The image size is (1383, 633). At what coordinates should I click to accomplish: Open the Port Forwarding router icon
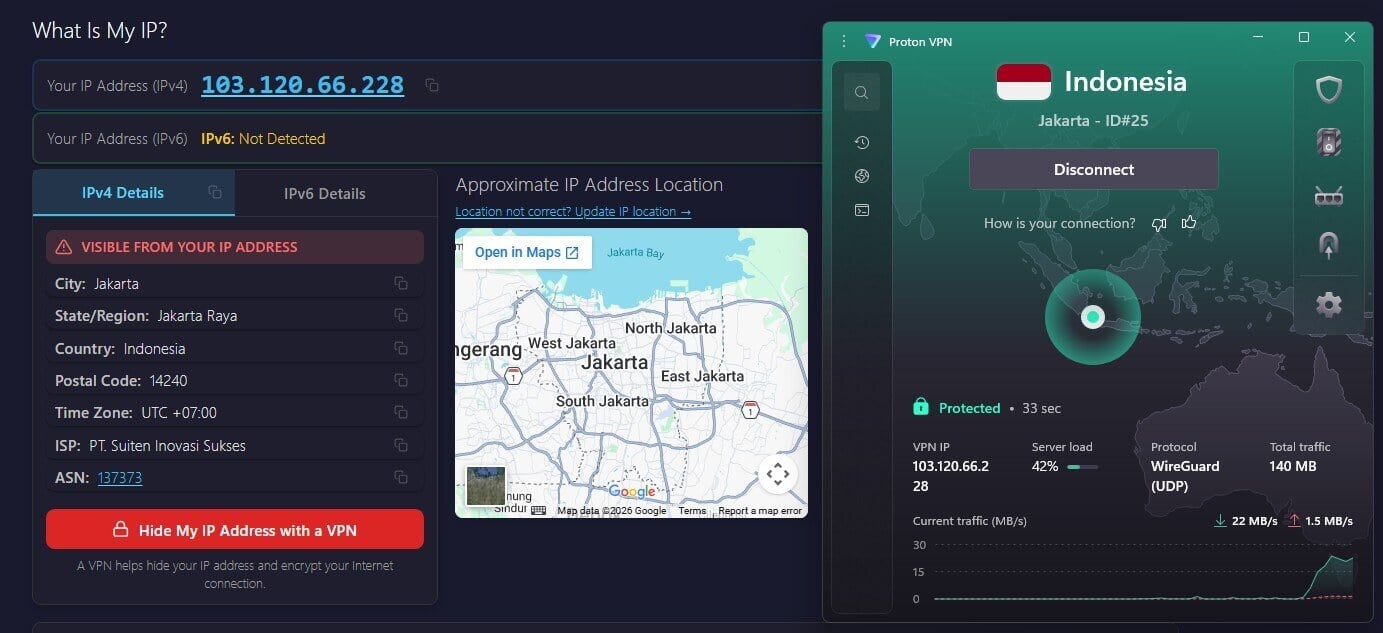pyautogui.click(x=1328, y=196)
